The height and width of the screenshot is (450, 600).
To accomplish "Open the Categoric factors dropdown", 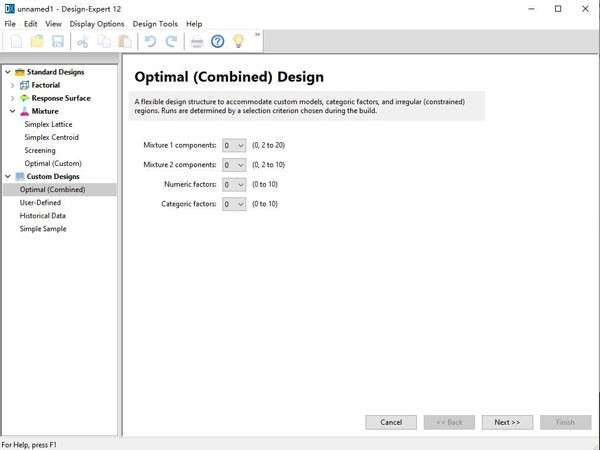I will (x=234, y=204).
